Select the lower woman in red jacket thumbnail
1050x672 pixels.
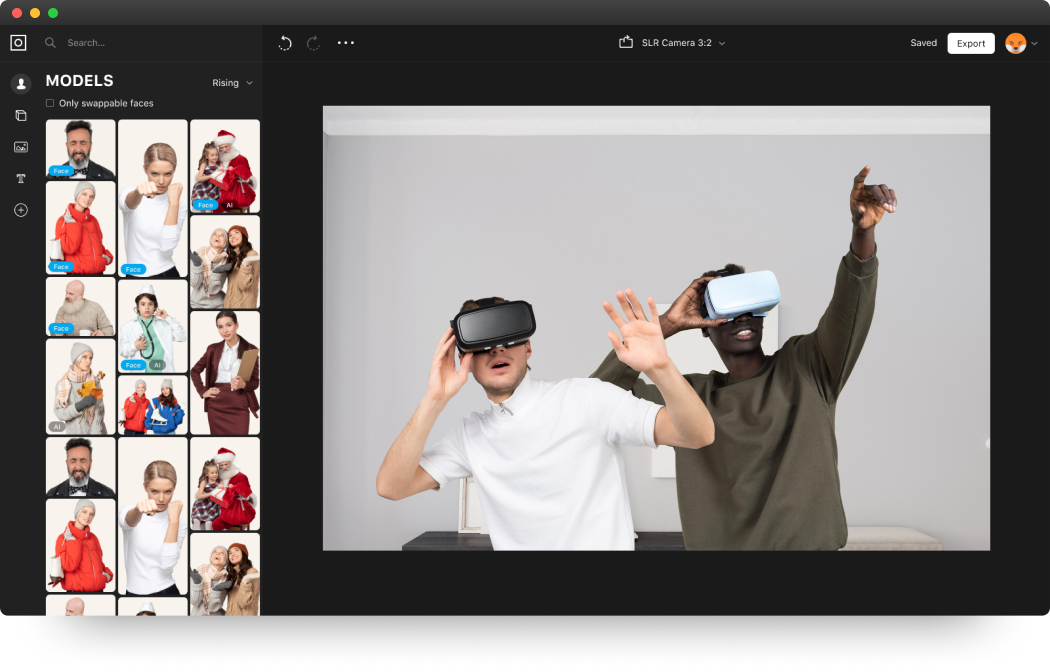pyautogui.click(x=80, y=545)
